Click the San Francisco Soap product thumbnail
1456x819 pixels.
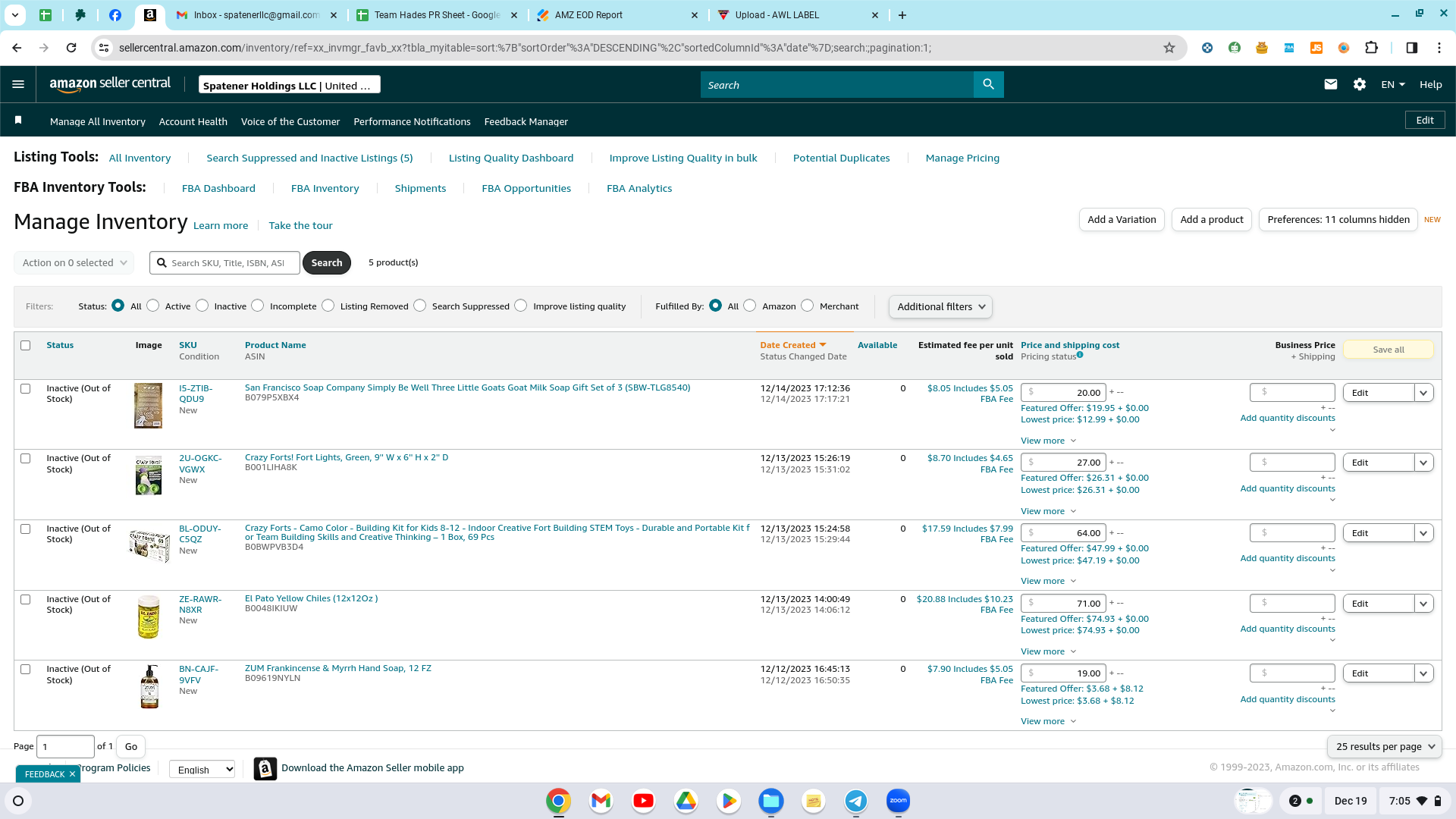(148, 406)
